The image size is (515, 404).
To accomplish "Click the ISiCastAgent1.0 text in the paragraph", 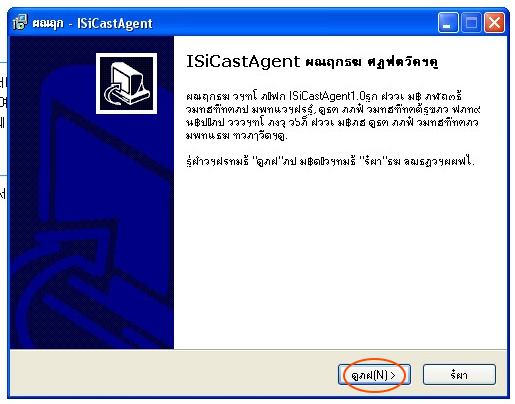I will (327, 96).
